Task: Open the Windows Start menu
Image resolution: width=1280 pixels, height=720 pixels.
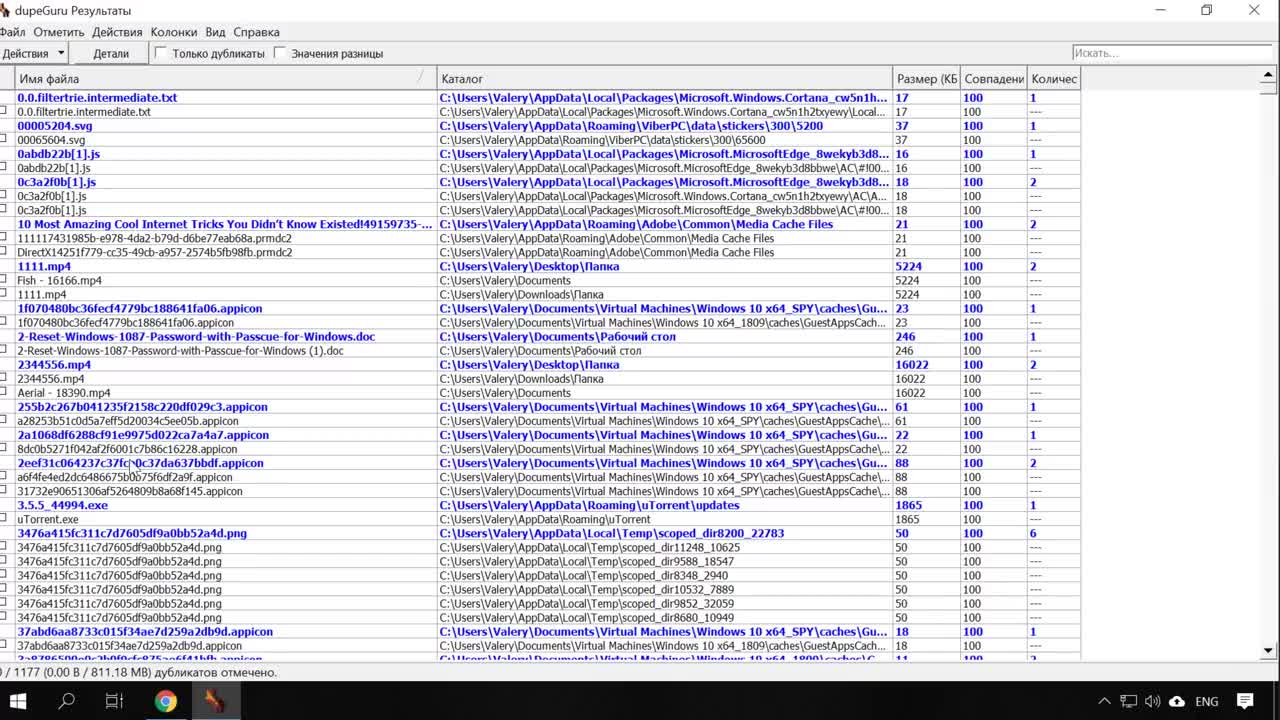Action: tap(18, 701)
